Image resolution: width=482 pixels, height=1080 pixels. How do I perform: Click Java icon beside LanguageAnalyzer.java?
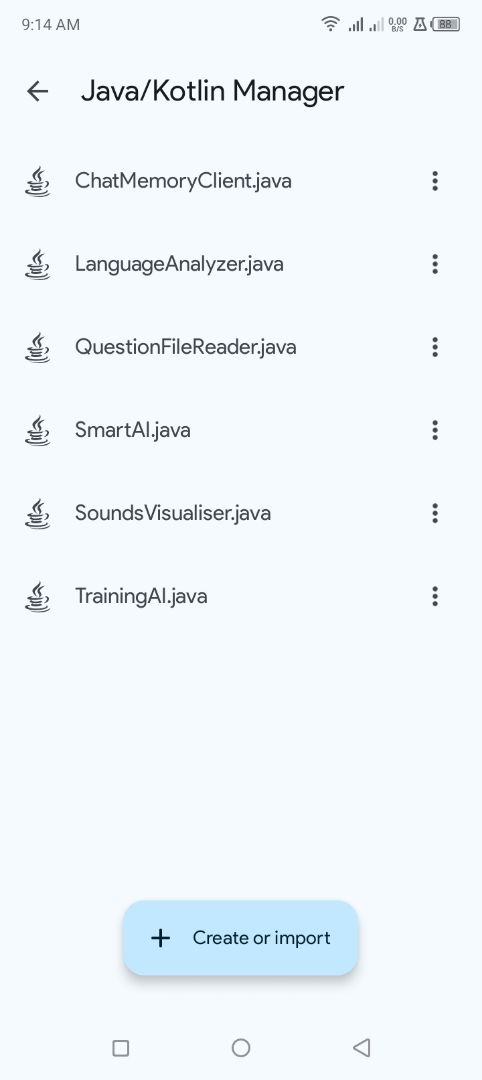37,264
